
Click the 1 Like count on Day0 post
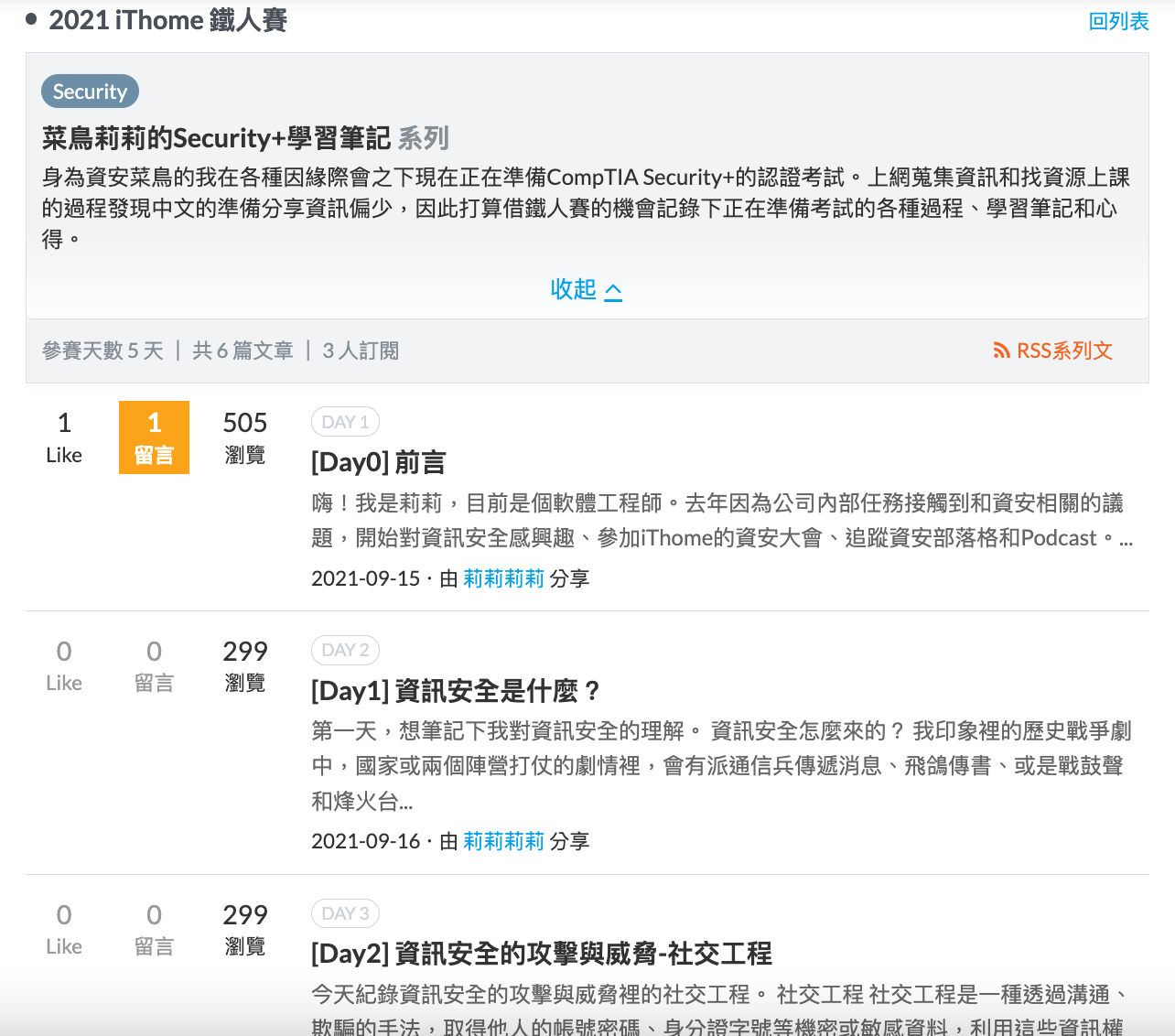click(64, 437)
